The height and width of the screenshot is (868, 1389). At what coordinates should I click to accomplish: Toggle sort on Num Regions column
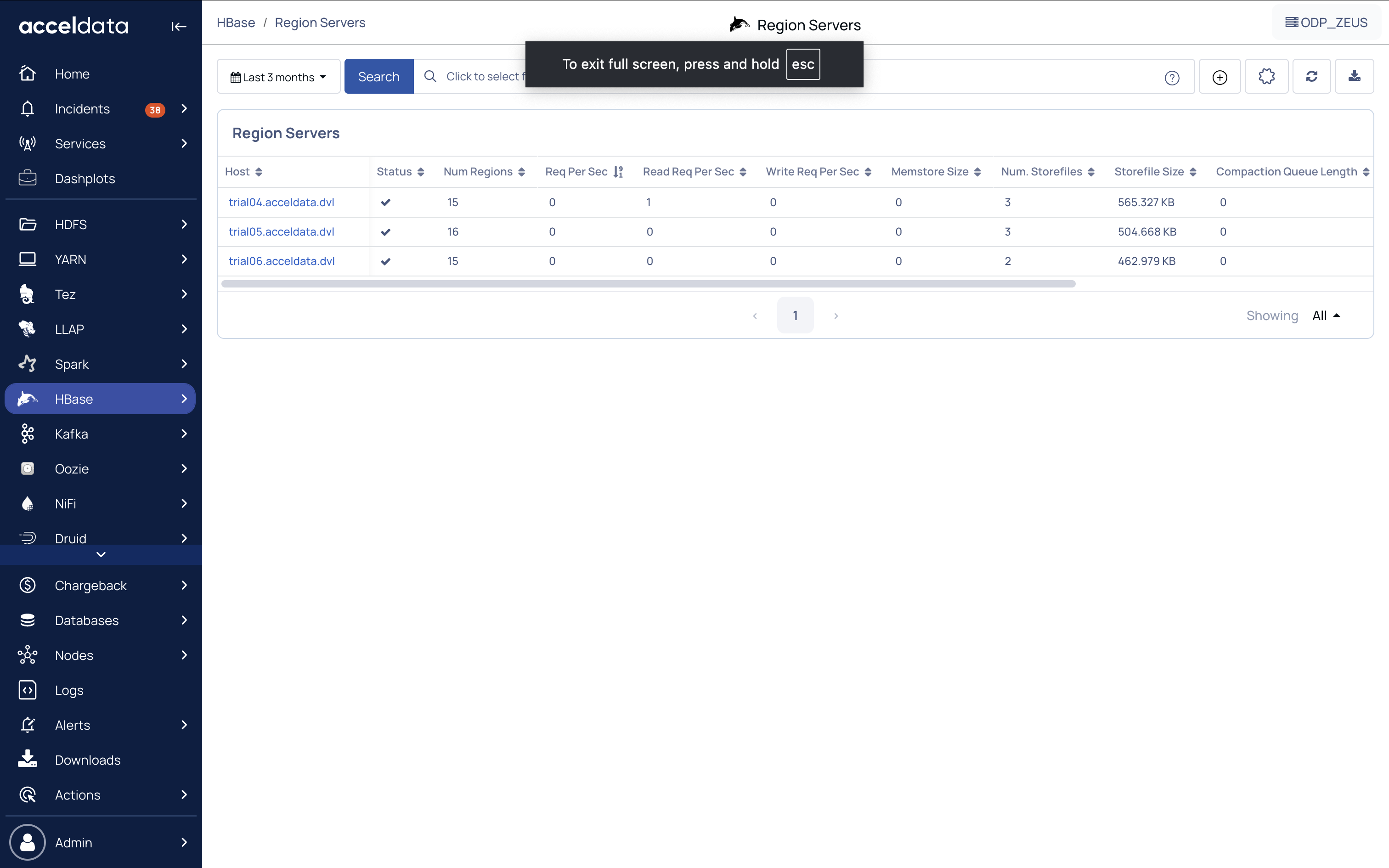pyautogui.click(x=521, y=172)
